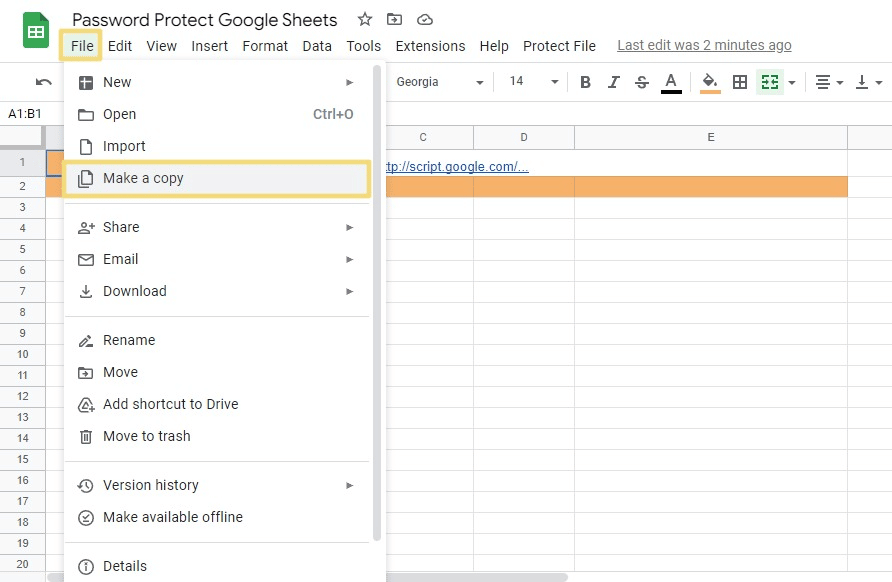Check the cloud save status icon
The height and width of the screenshot is (582, 892).
click(425, 20)
